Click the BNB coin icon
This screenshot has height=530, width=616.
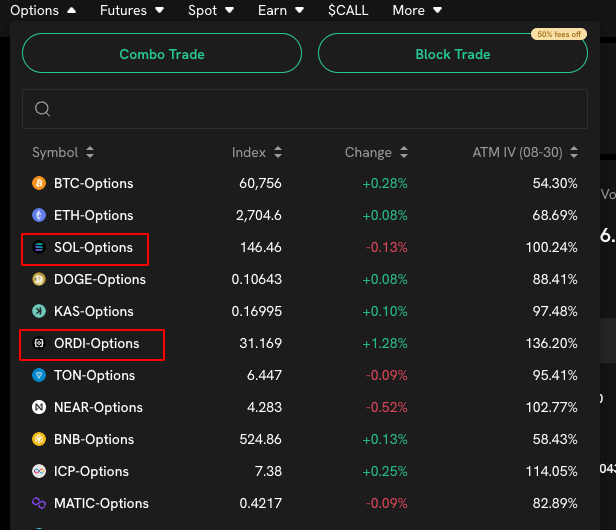point(39,440)
